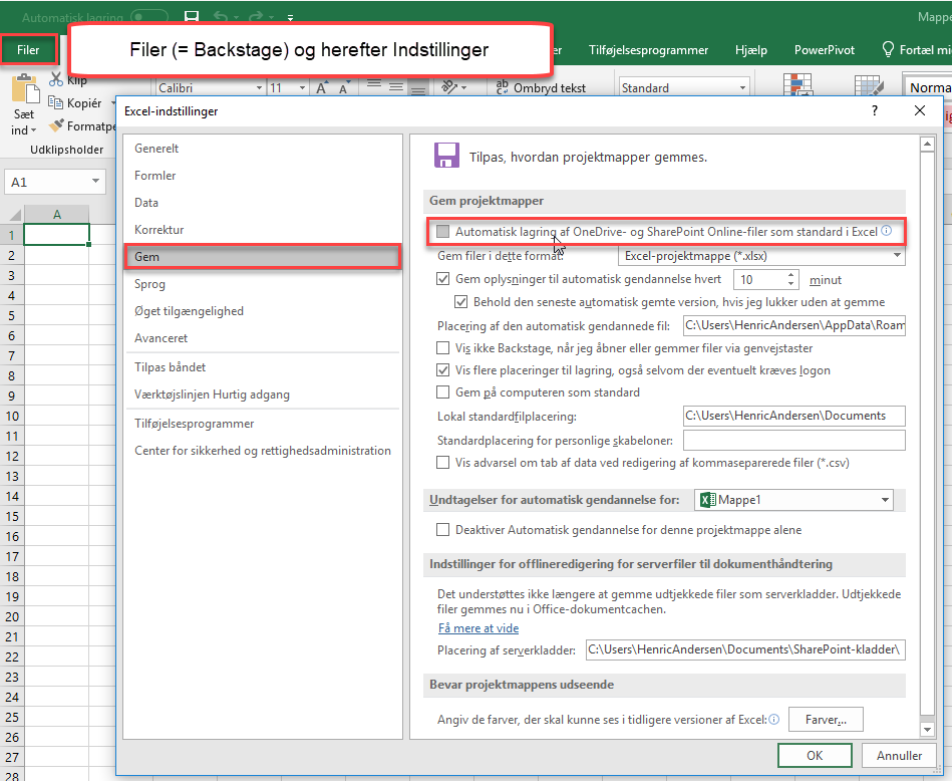Open the Quick Access Toolbar customize arrow
This screenshot has width=952, height=781.
pos(290,18)
